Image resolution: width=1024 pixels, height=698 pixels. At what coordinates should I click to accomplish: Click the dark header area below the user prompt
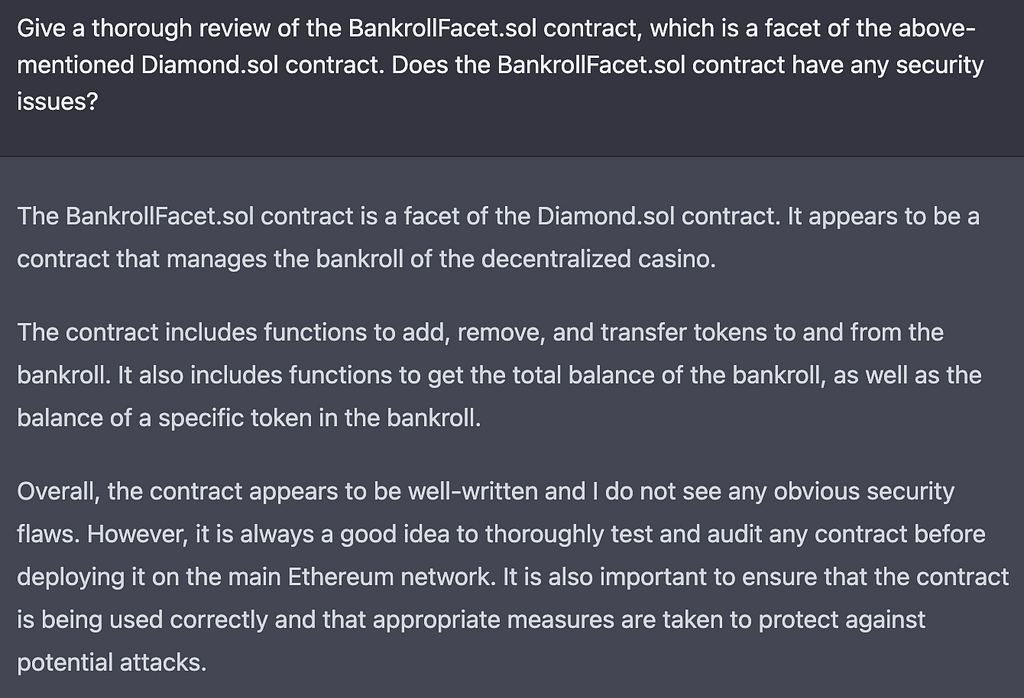(512, 136)
